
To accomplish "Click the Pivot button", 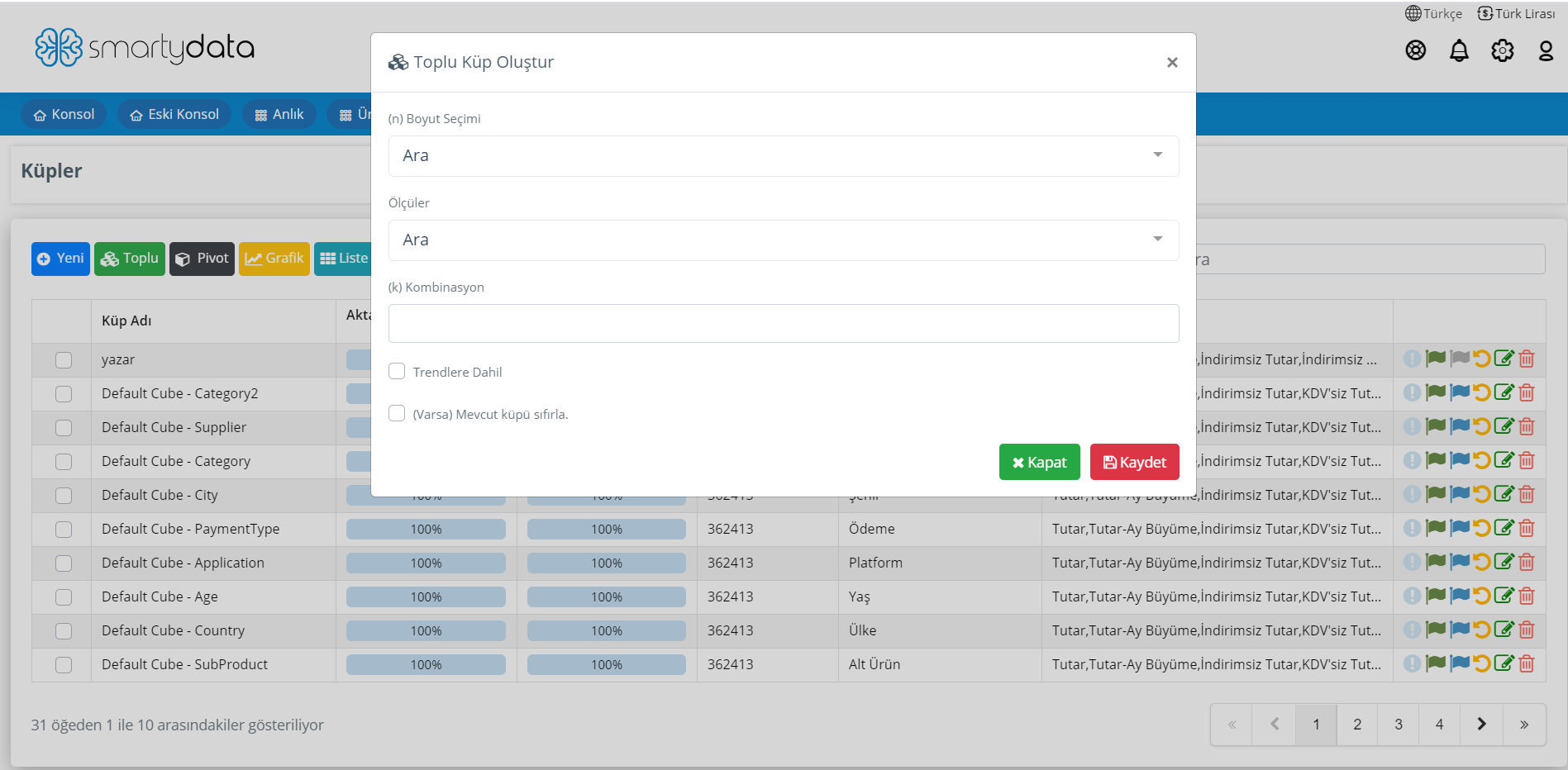I will (203, 259).
